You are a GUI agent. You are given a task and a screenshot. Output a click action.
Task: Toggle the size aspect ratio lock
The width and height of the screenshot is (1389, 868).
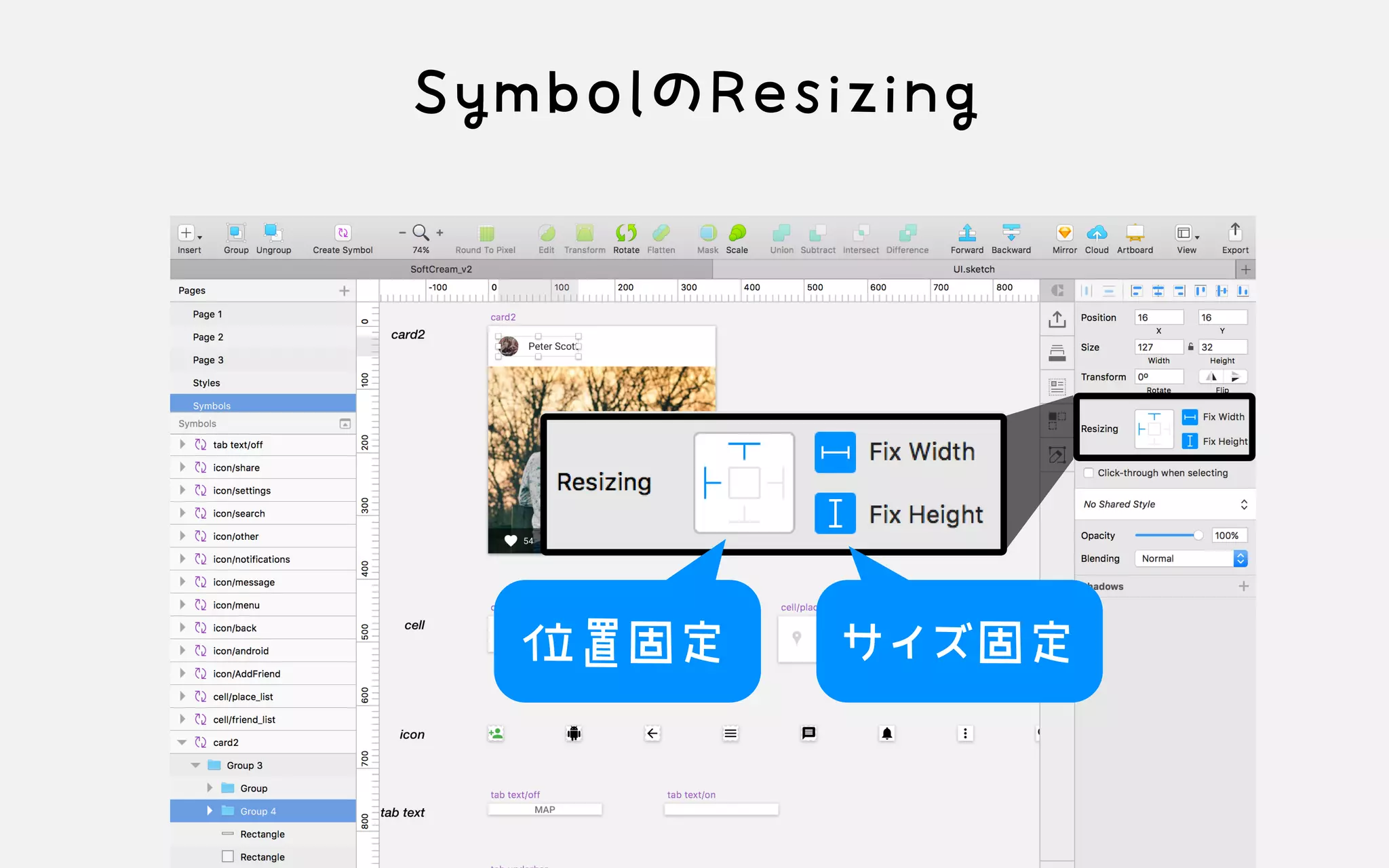[1190, 347]
